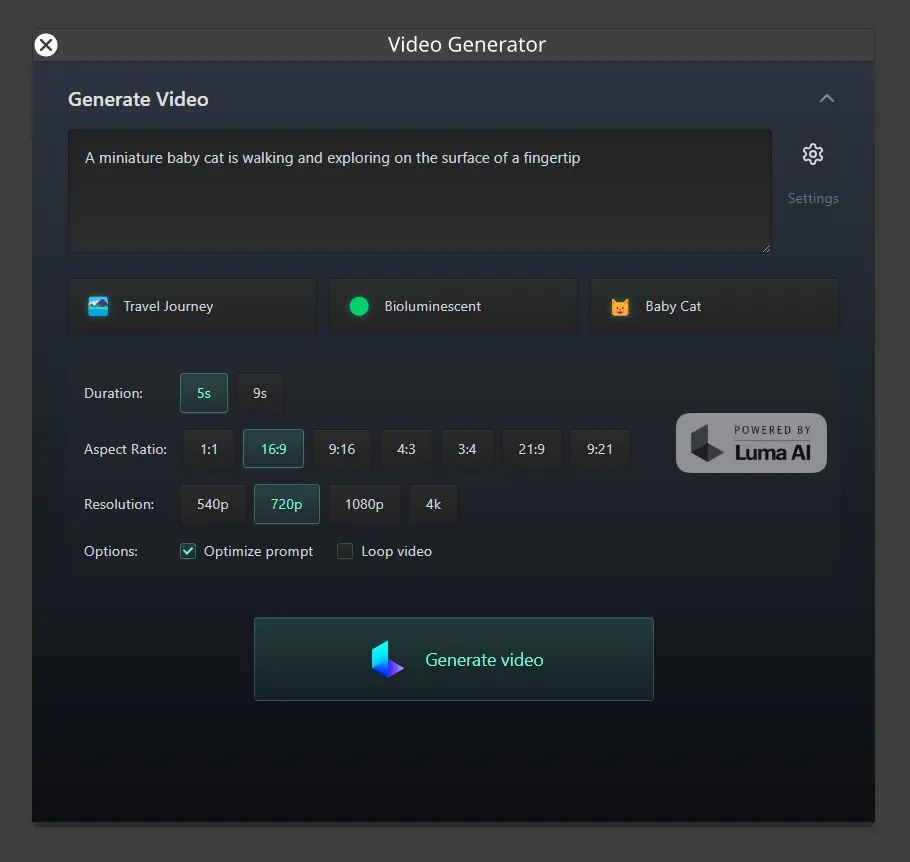Select the Baby Cat preset
The height and width of the screenshot is (862, 910).
713,306
